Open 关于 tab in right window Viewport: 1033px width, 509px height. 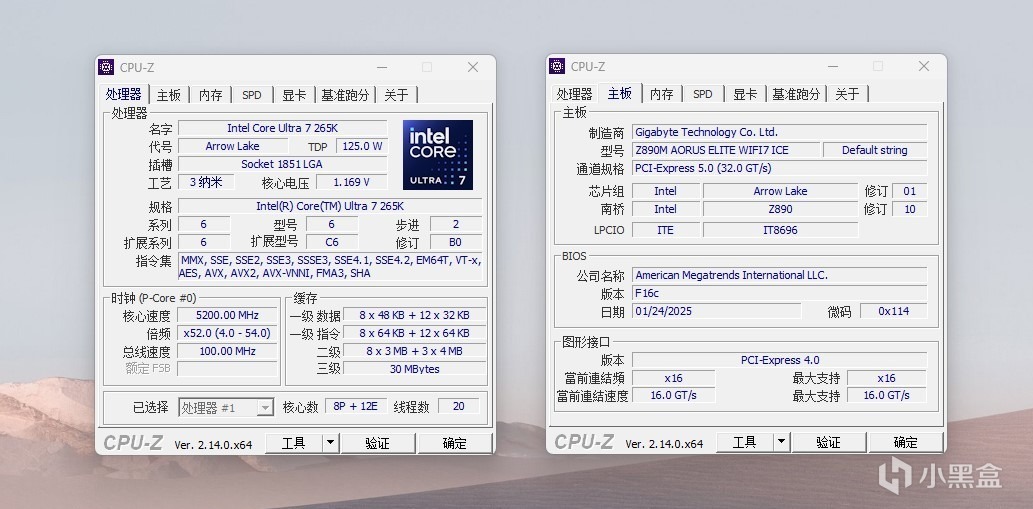[x=847, y=94]
